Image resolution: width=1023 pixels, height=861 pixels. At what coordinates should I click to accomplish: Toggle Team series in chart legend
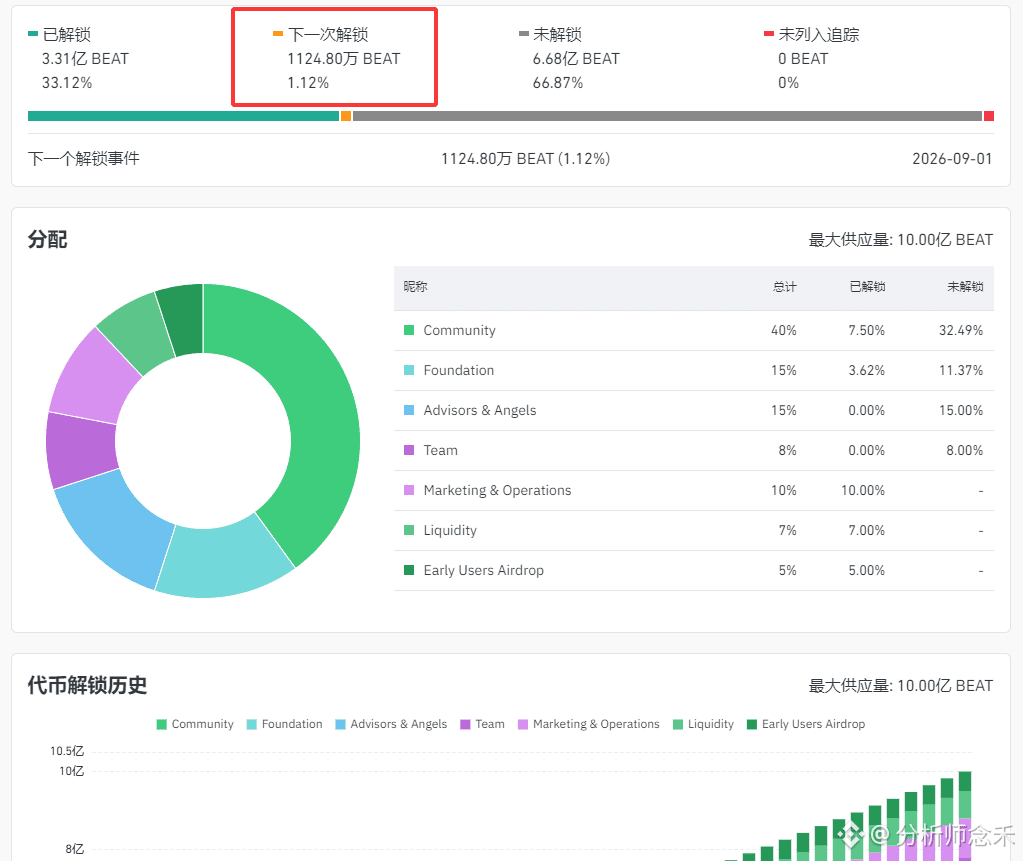[x=482, y=724]
